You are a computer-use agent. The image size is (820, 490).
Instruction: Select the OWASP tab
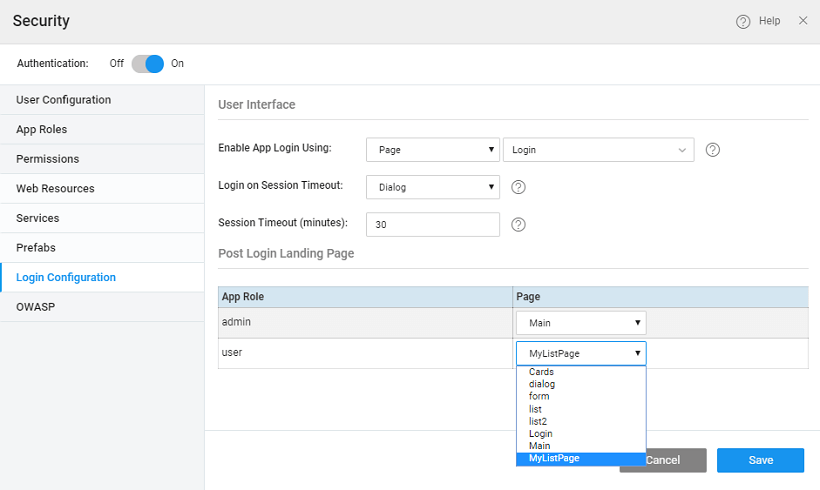point(35,307)
